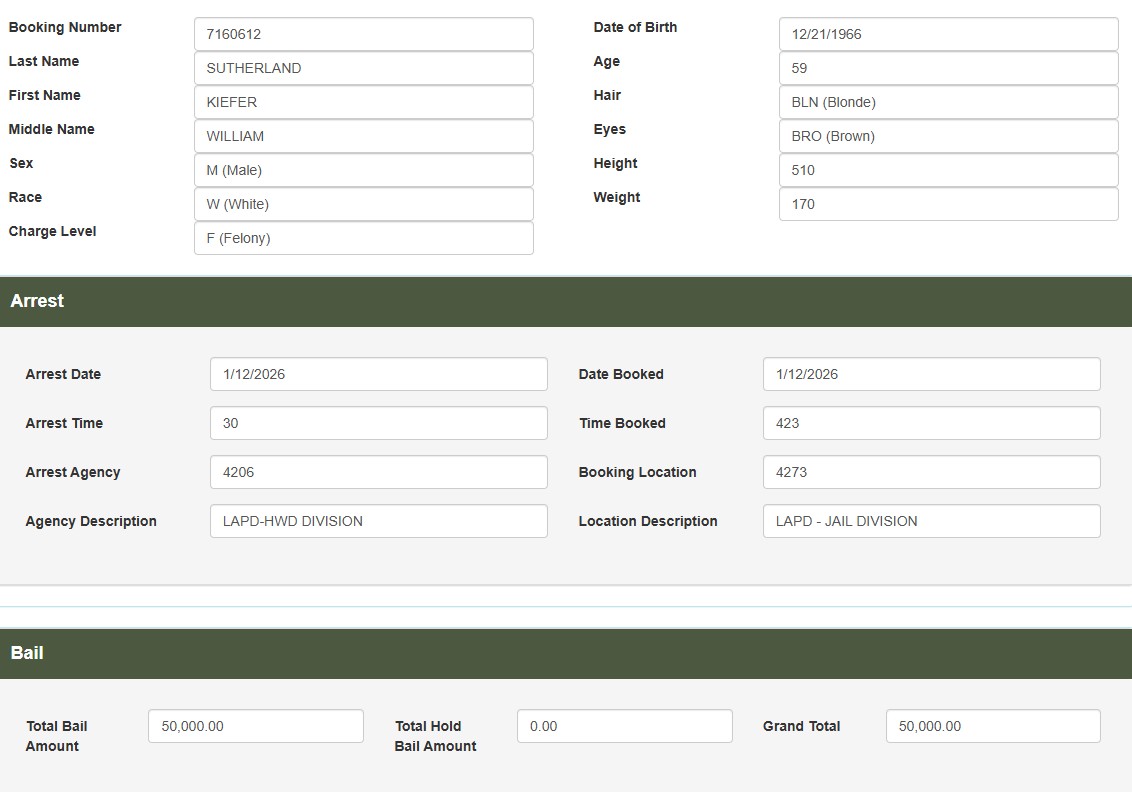Click the Arrest Agency field showing 4206
The height and width of the screenshot is (792, 1132).
coord(379,472)
